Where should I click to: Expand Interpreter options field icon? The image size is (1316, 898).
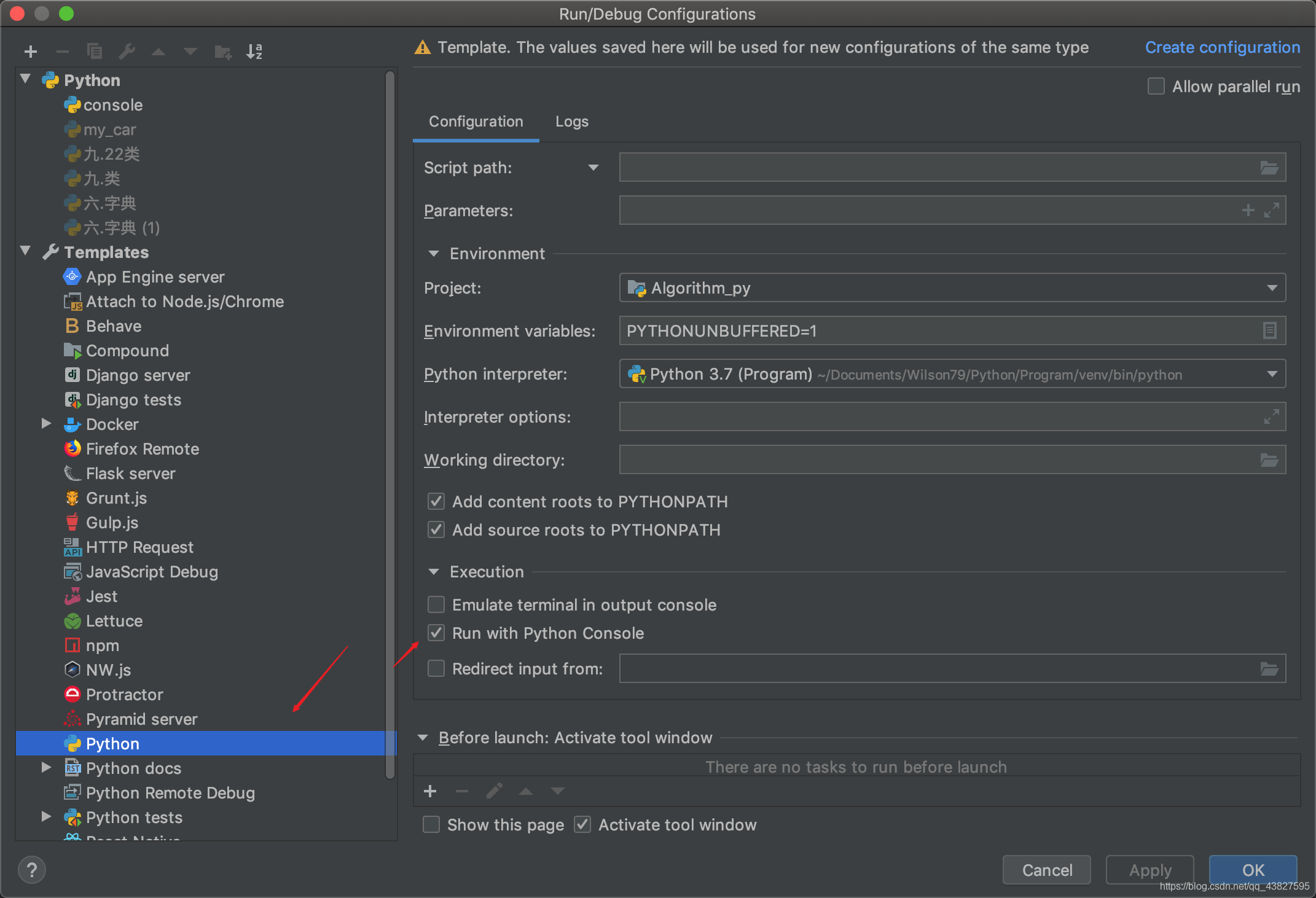1271,417
